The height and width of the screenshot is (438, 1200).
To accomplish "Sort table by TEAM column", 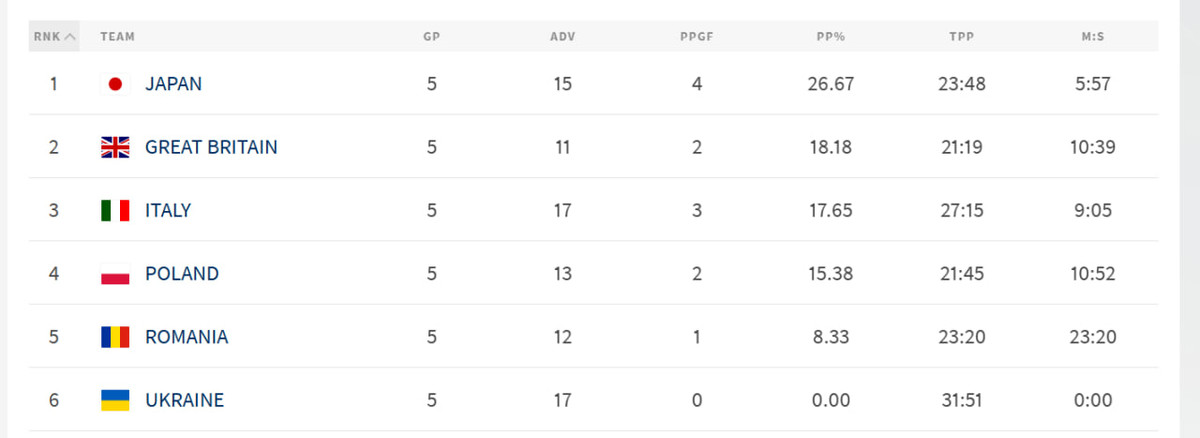I will tap(117, 37).
